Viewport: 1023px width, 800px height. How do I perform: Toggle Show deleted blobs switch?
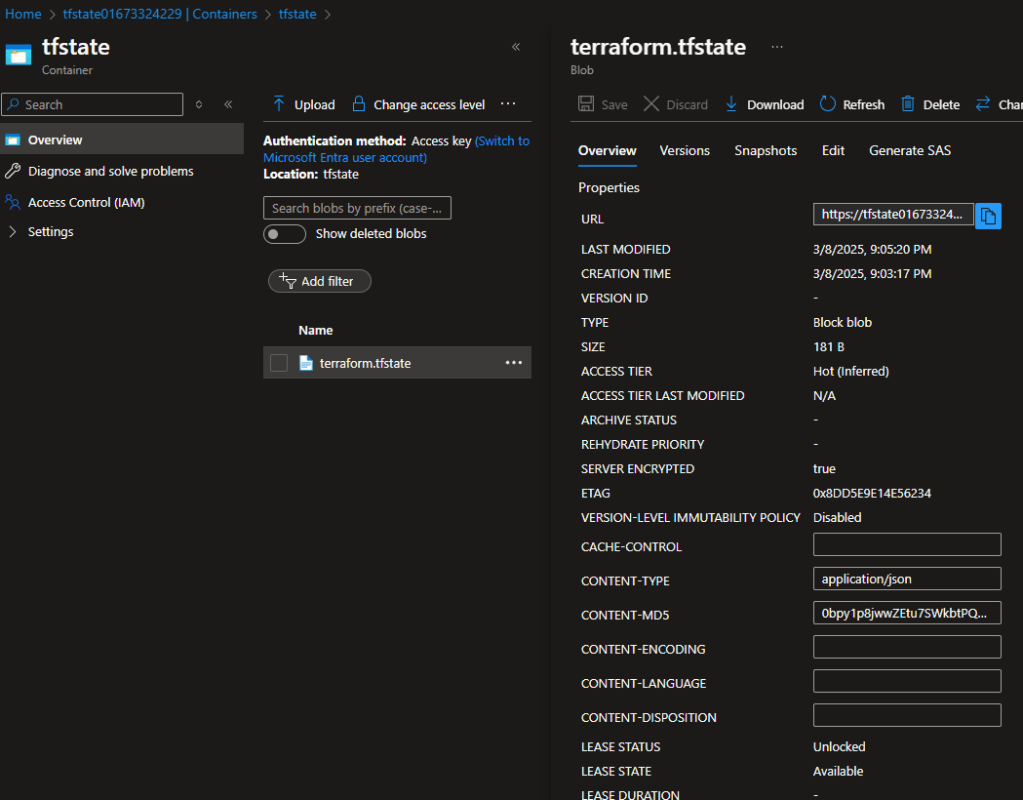tap(284, 234)
